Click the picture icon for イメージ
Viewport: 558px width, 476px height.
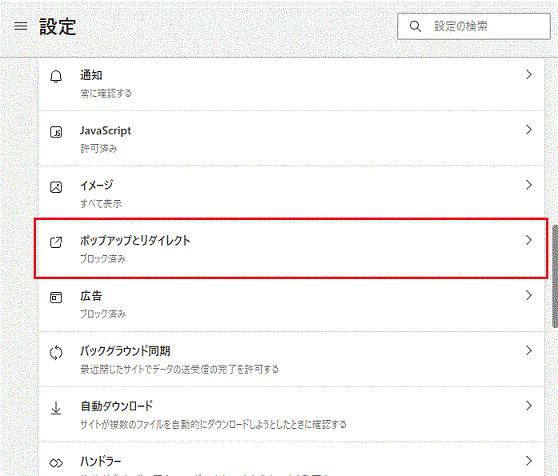(56, 187)
